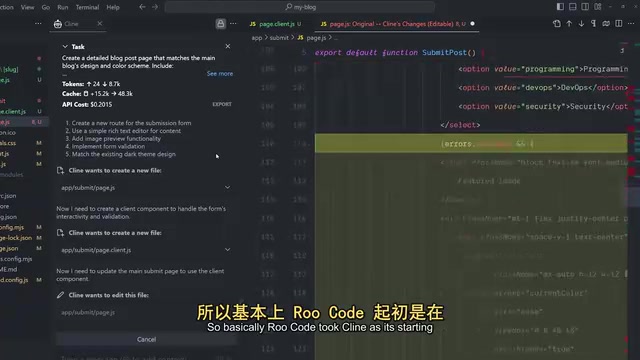Click the submit breadcrumb segment
This screenshot has height=360, width=640.
point(279,38)
